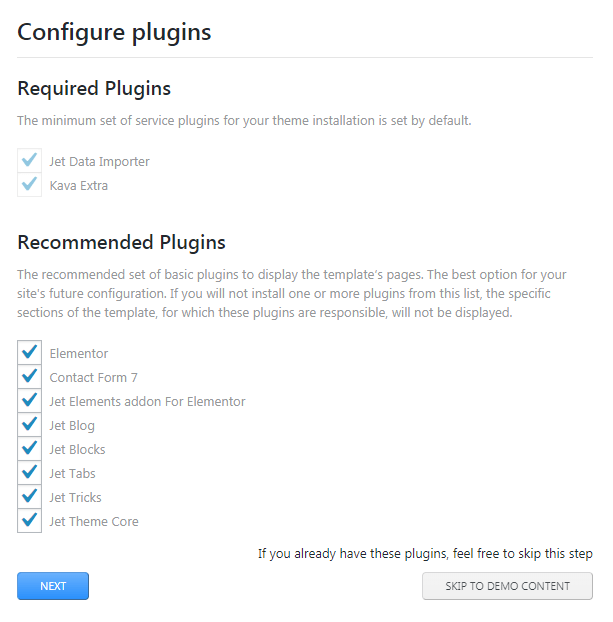Image resolution: width=613 pixels, height=622 pixels.
Task: Turn off the Jet Tricks checkbox
Action: click(29, 497)
